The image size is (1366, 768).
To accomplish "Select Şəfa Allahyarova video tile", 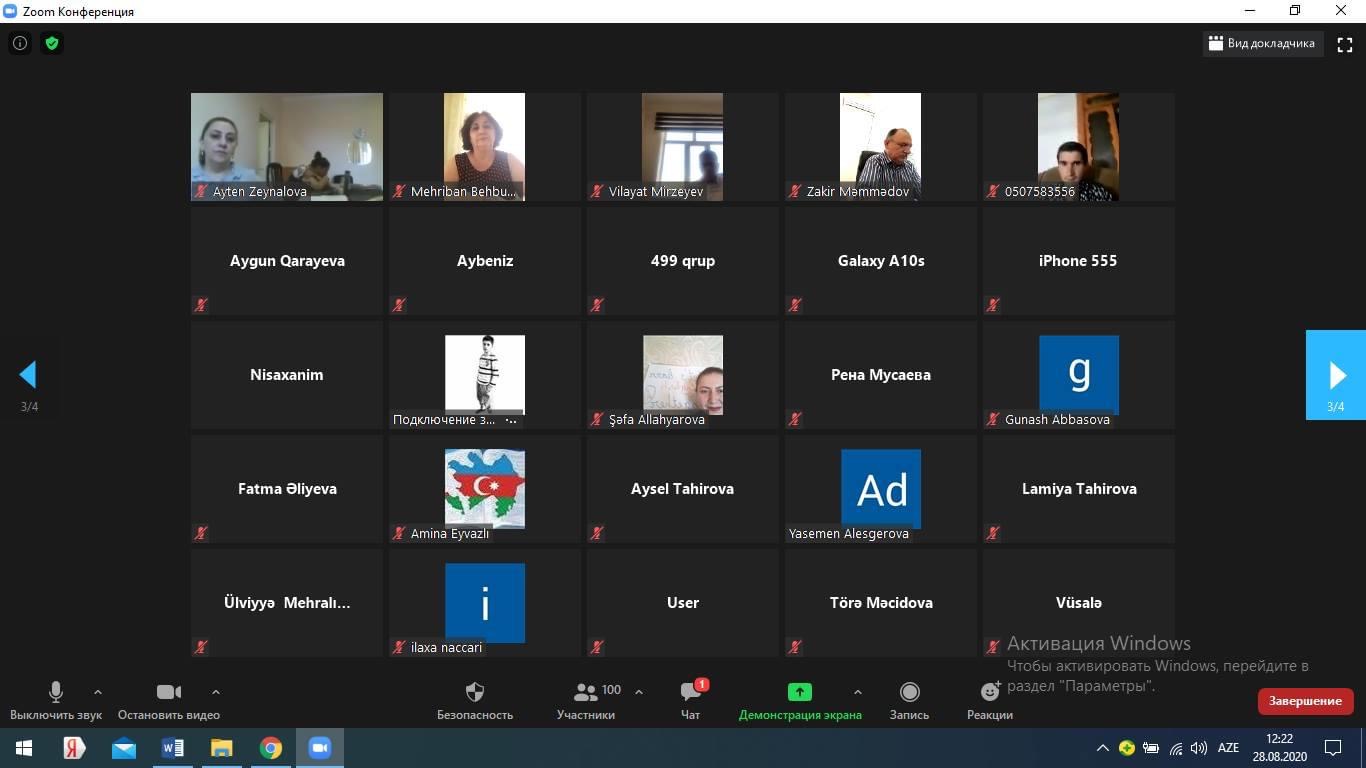I will tap(683, 375).
